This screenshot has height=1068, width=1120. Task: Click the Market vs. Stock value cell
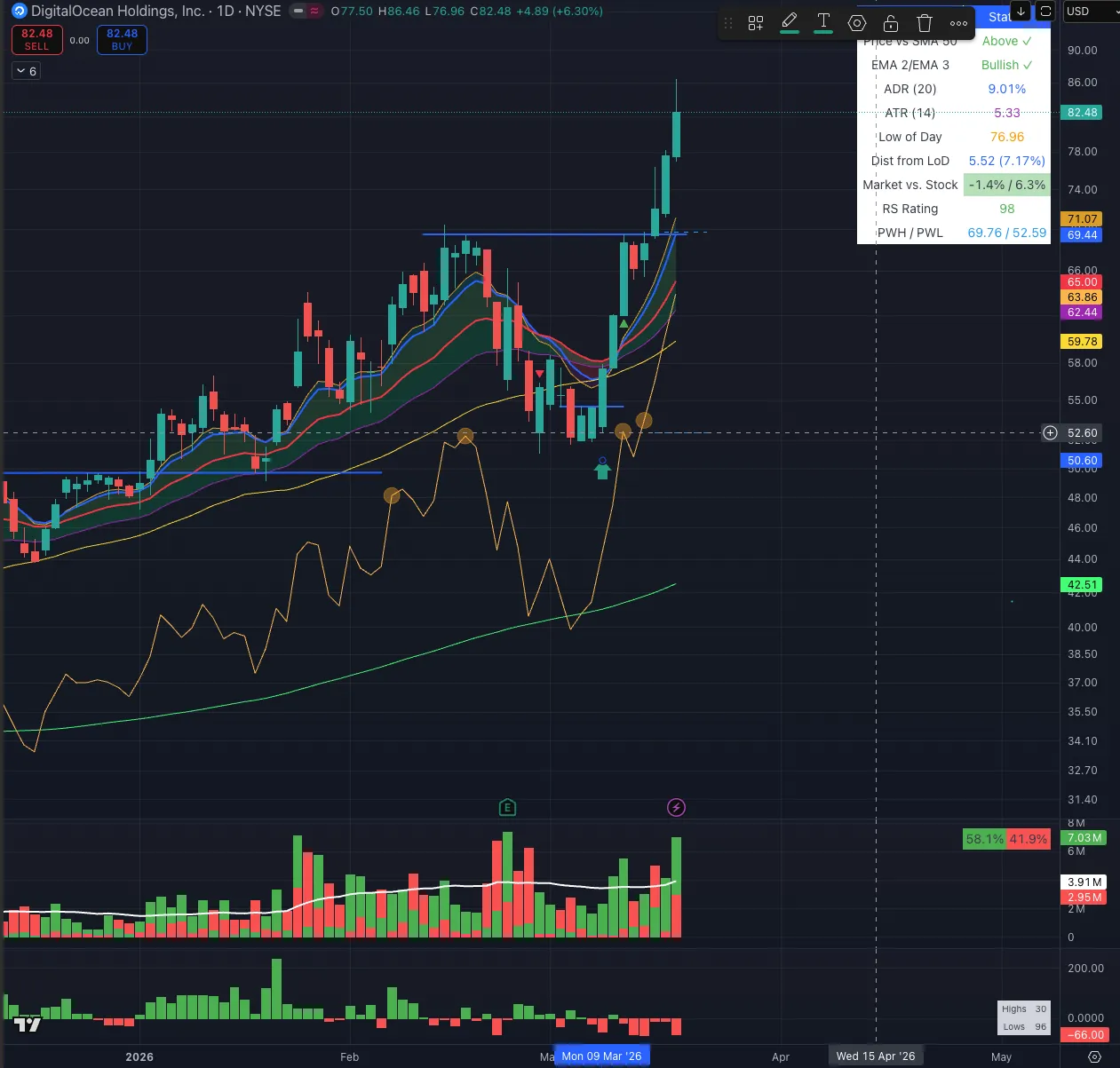click(x=1006, y=185)
